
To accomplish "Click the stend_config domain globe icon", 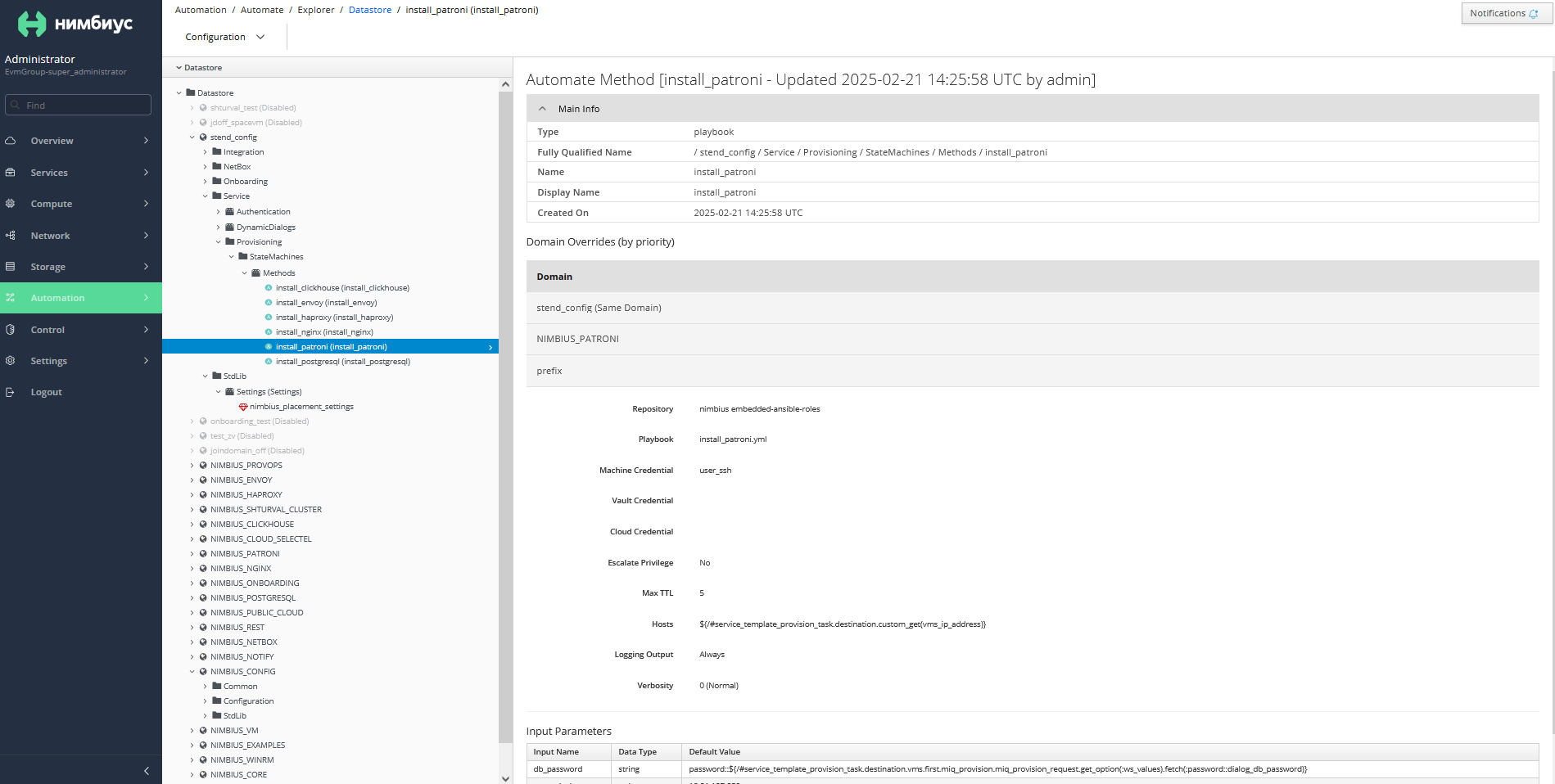I will [203, 137].
